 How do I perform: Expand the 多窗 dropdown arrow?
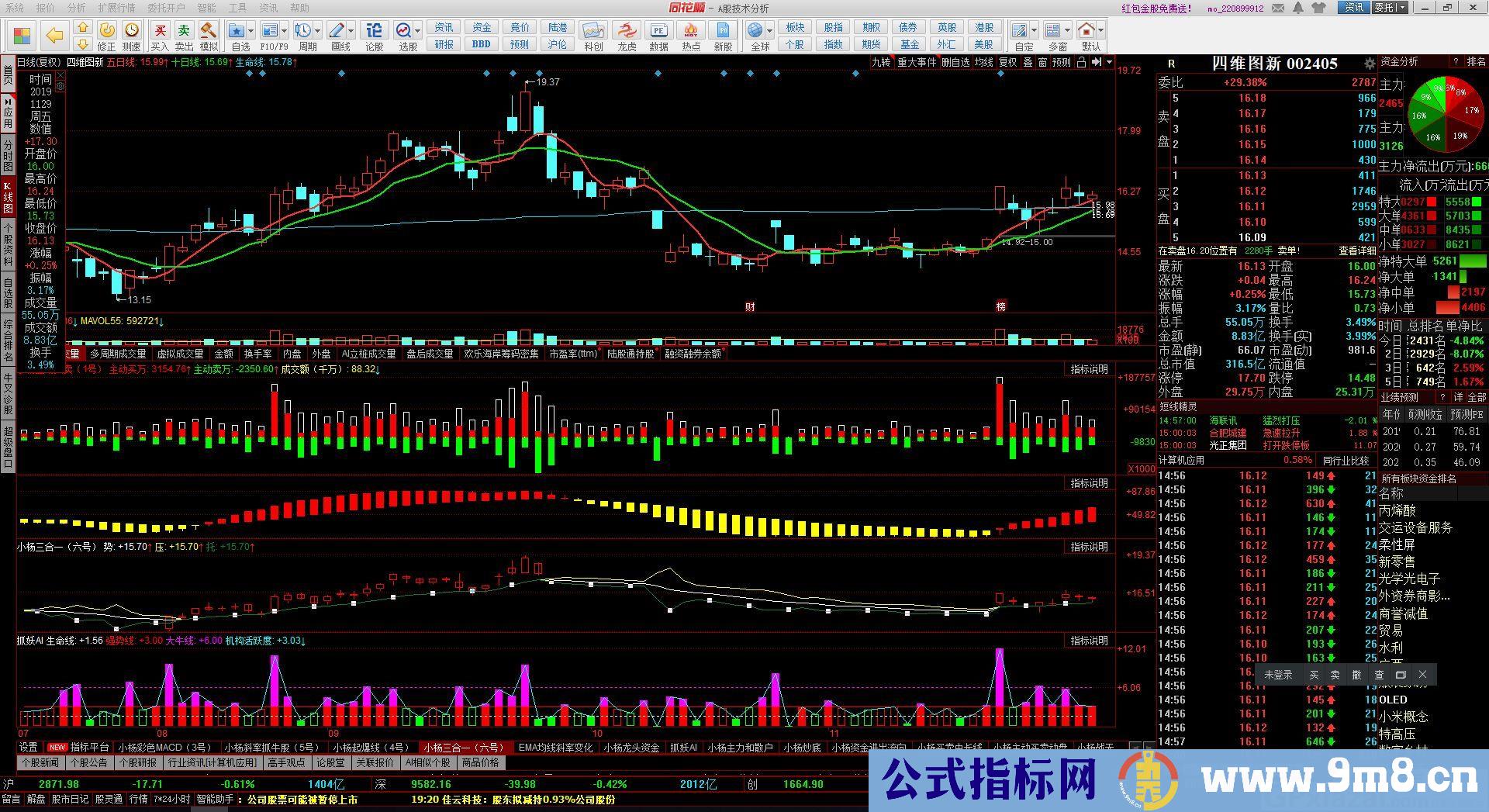1067,31
